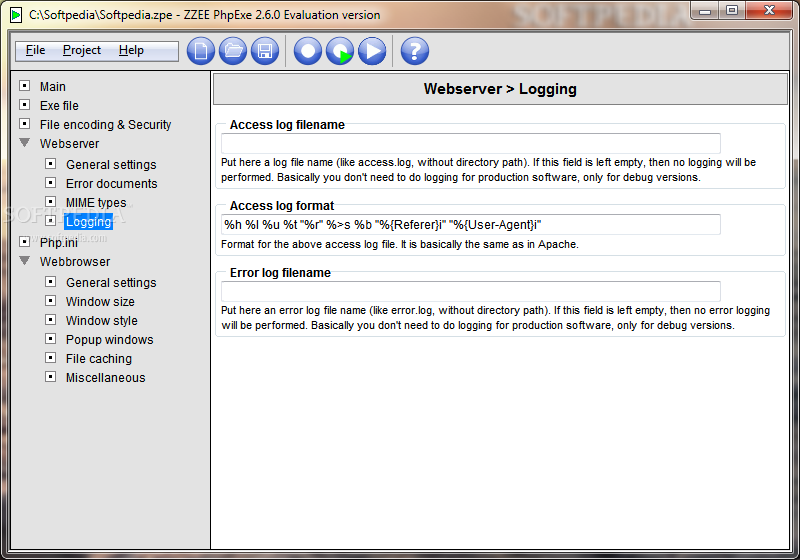Click the Help question mark icon
This screenshot has height=560, width=800.
(415, 51)
